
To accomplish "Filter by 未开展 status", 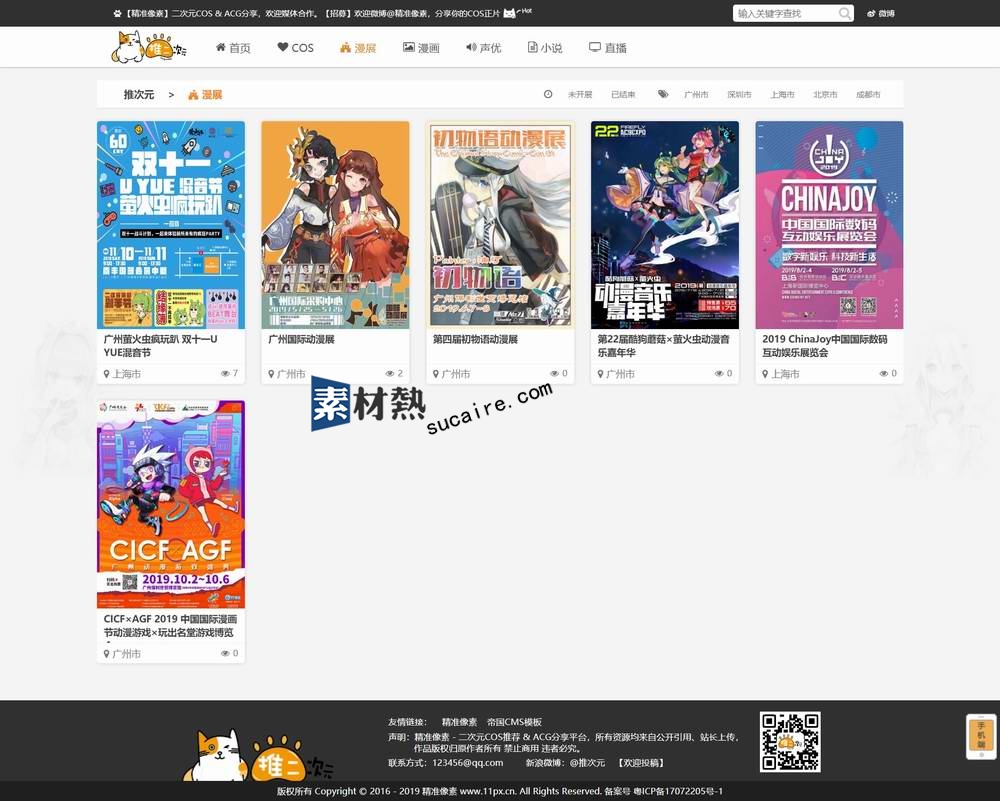I will (580, 94).
